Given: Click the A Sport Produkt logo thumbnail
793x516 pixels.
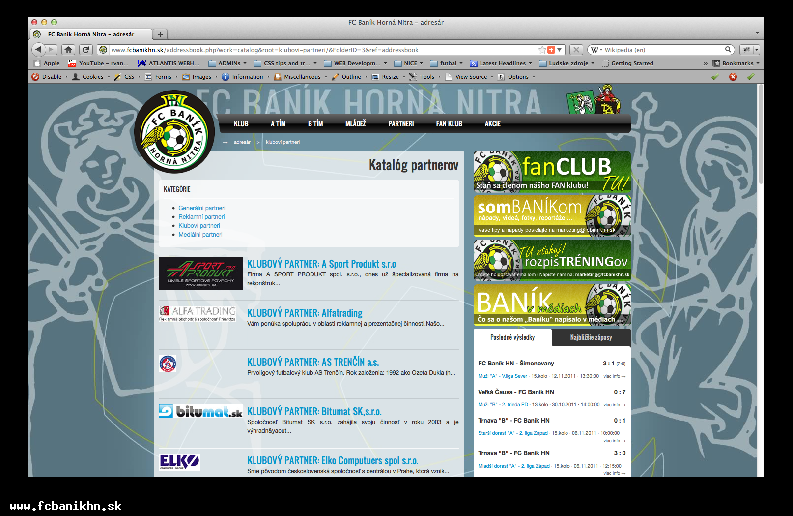Looking at the screenshot, I should click(x=201, y=273).
